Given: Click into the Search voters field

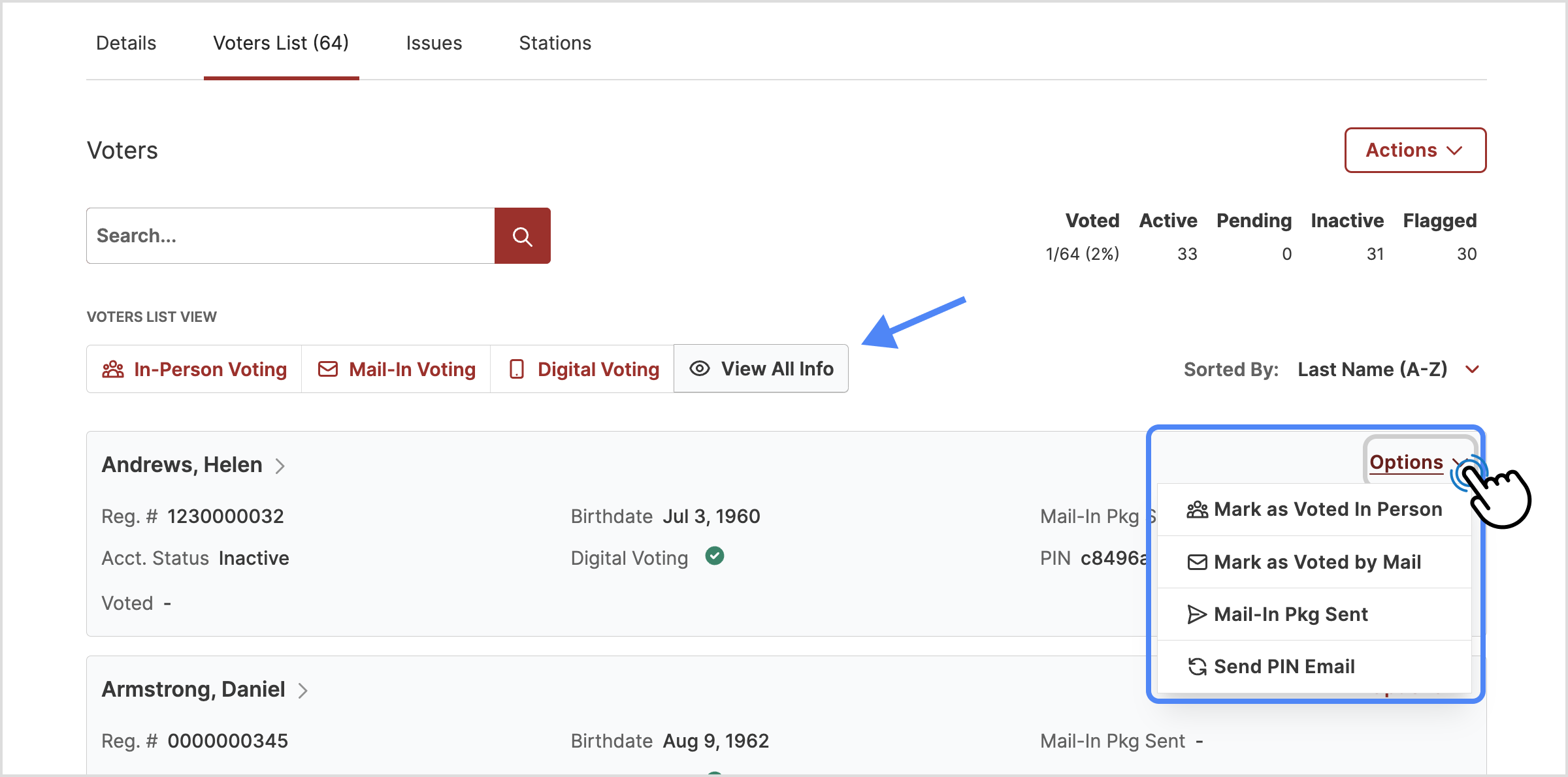Looking at the screenshot, I should pos(291,236).
